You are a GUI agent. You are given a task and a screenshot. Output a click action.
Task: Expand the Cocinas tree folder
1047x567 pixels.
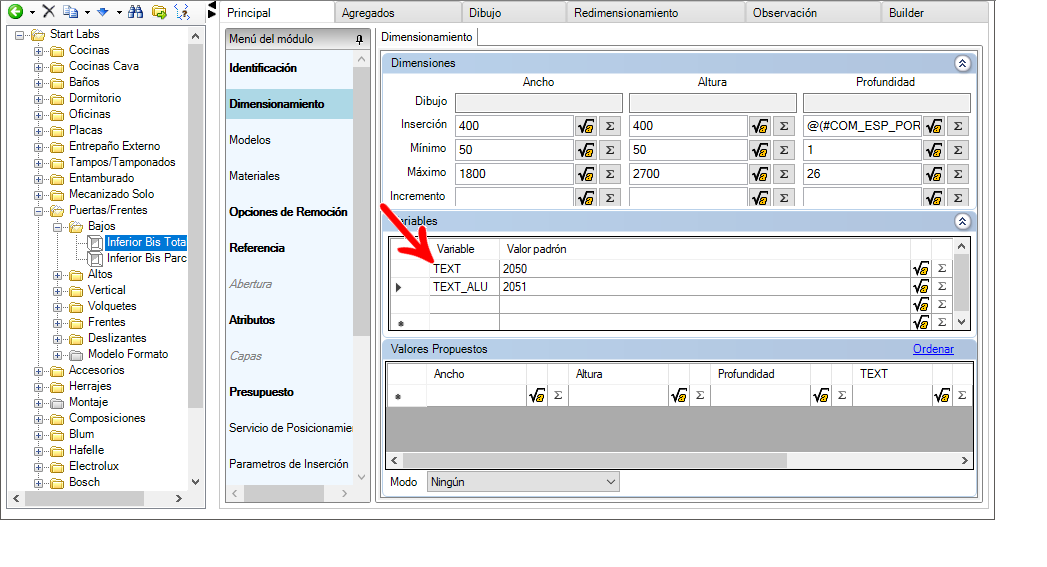click(38, 51)
